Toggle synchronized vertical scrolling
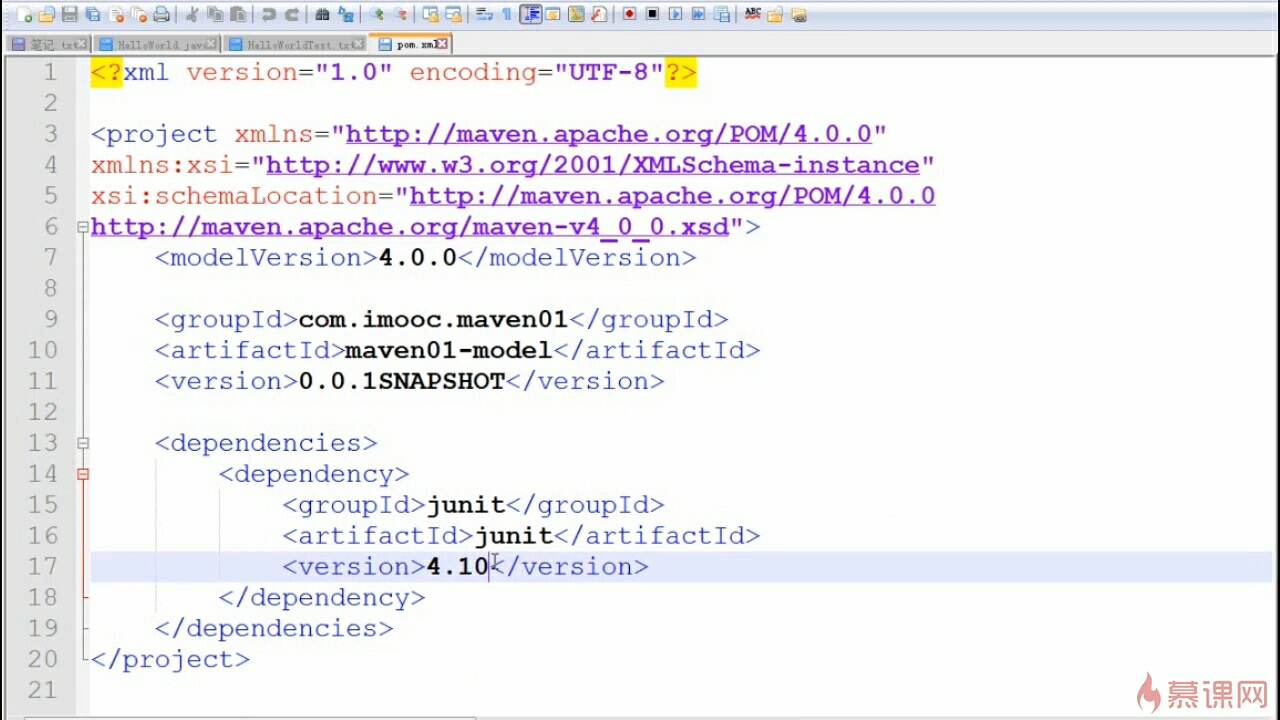Screen dimensions: 1280x720 (x=430, y=14)
